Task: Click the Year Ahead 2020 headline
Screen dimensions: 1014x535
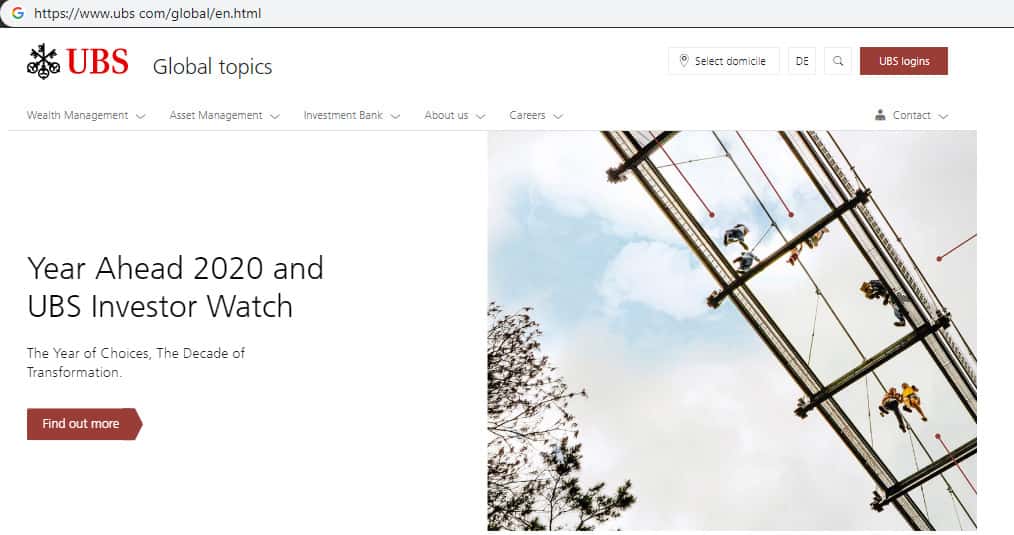Action: pos(175,287)
